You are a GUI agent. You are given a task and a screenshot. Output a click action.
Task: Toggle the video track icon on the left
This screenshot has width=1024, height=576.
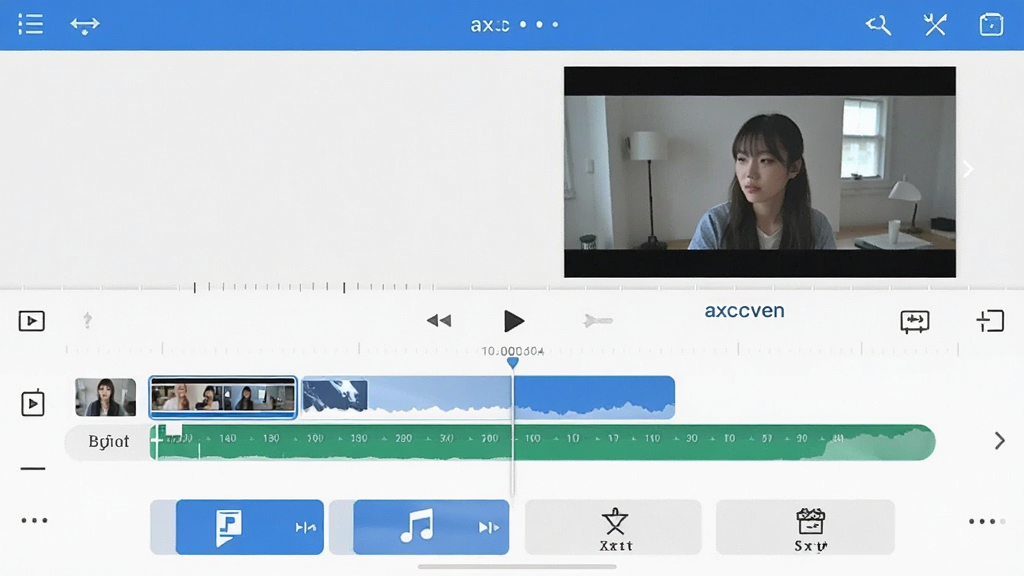click(33, 403)
